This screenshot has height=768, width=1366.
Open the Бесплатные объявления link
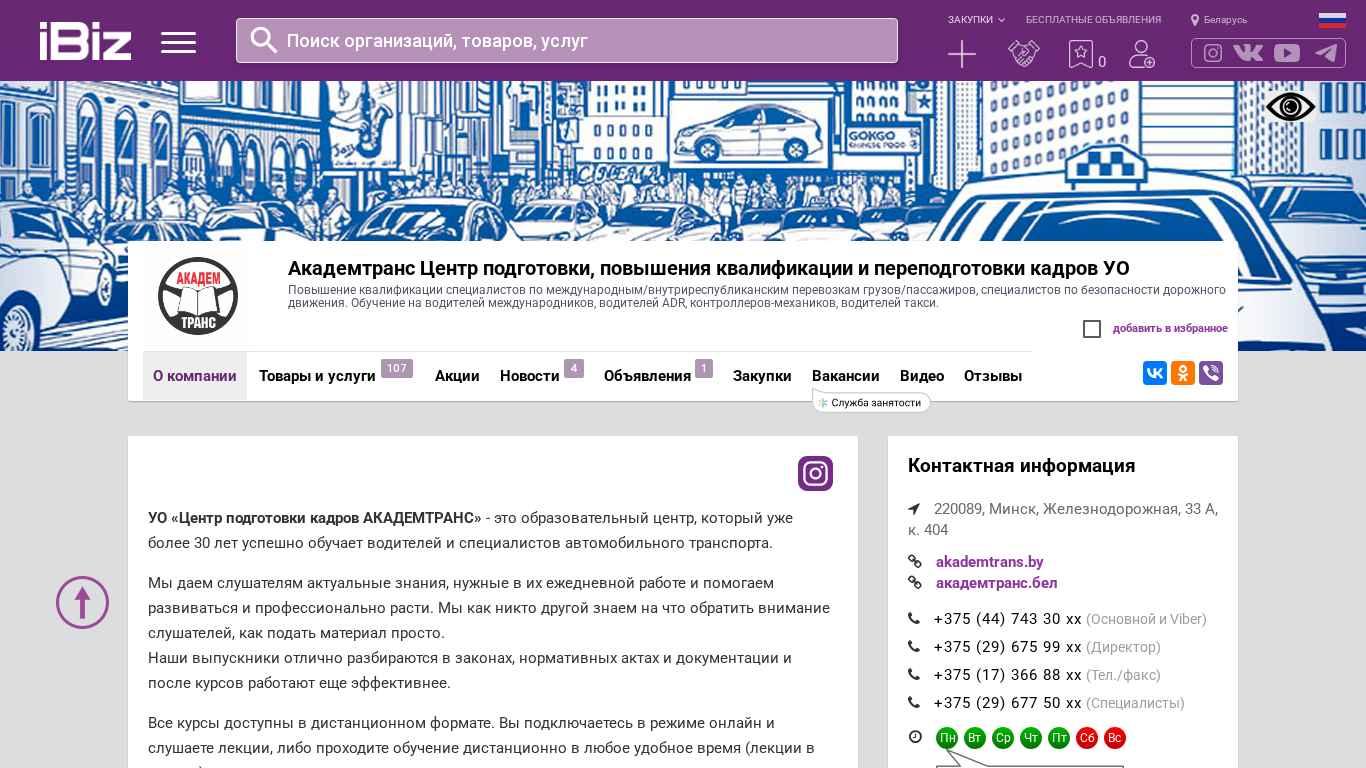(x=1093, y=20)
